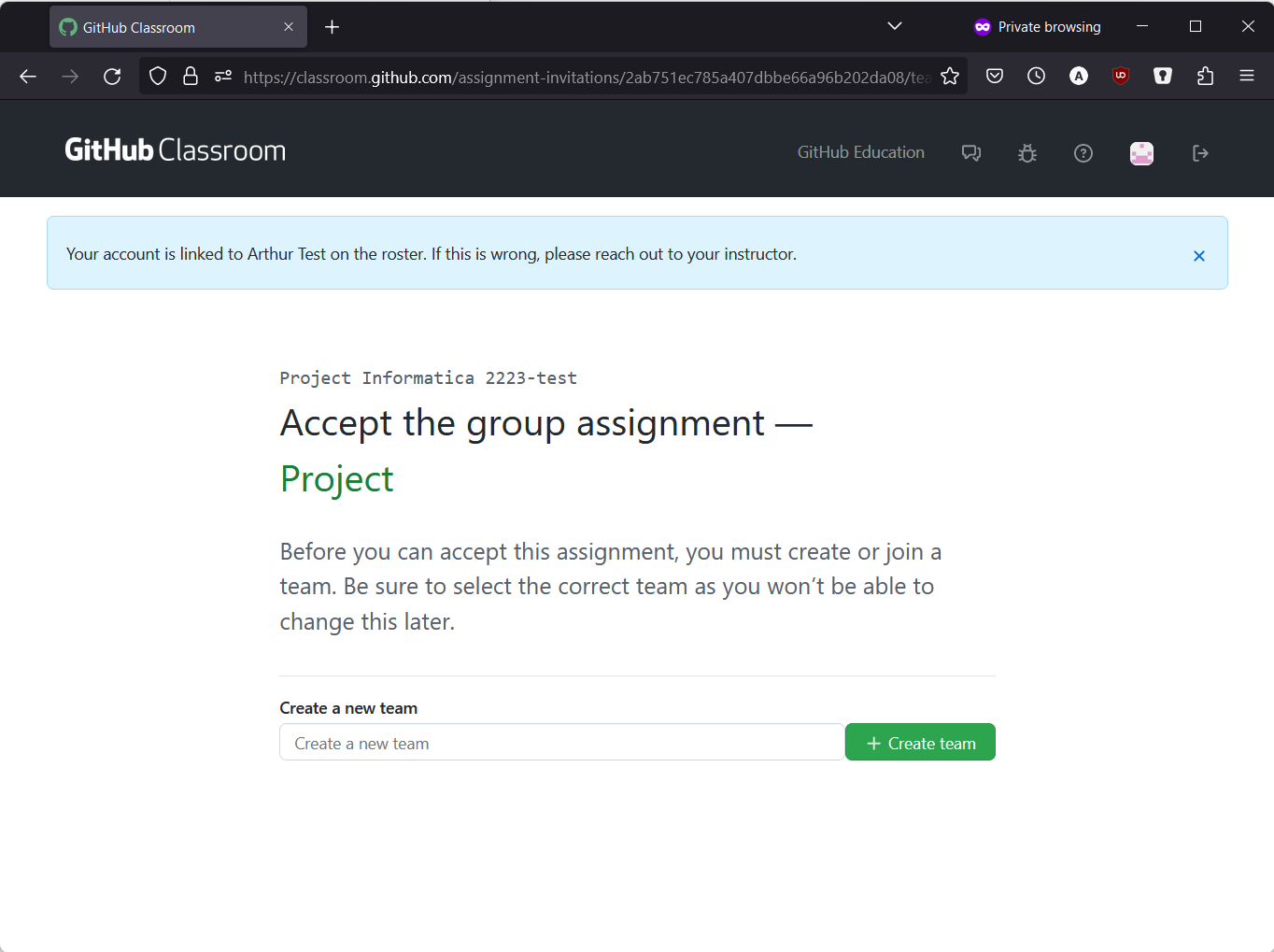Click the green Create team button
The image size is (1274, 952).
(920, 743)
